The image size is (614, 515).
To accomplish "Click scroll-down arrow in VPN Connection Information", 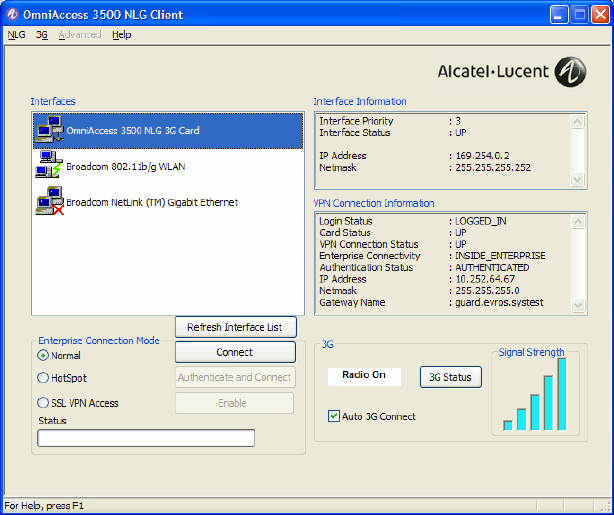I will point(578,305).
